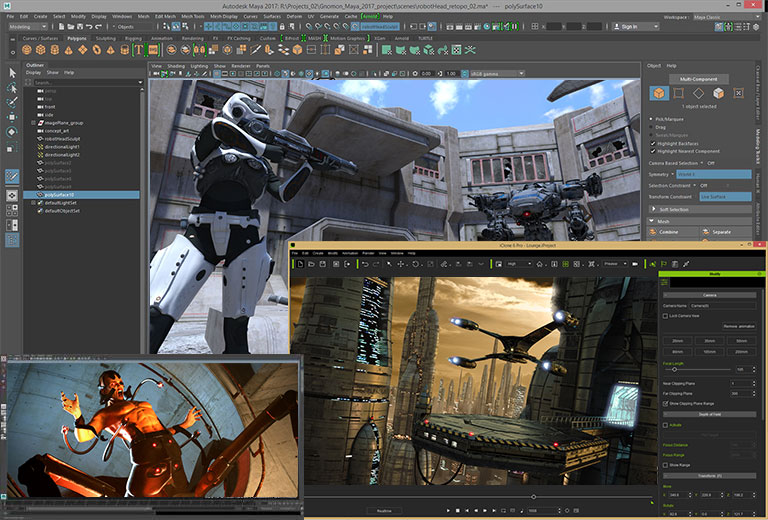Create a polygon pyramid from the shelf
This screenshot has width=768, height=520.
(x=111, y=49)
